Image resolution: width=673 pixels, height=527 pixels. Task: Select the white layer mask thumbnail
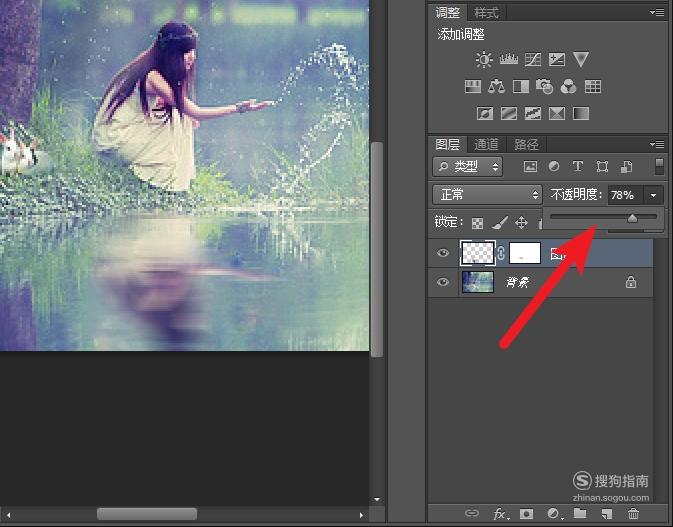(x=524, y=253)
